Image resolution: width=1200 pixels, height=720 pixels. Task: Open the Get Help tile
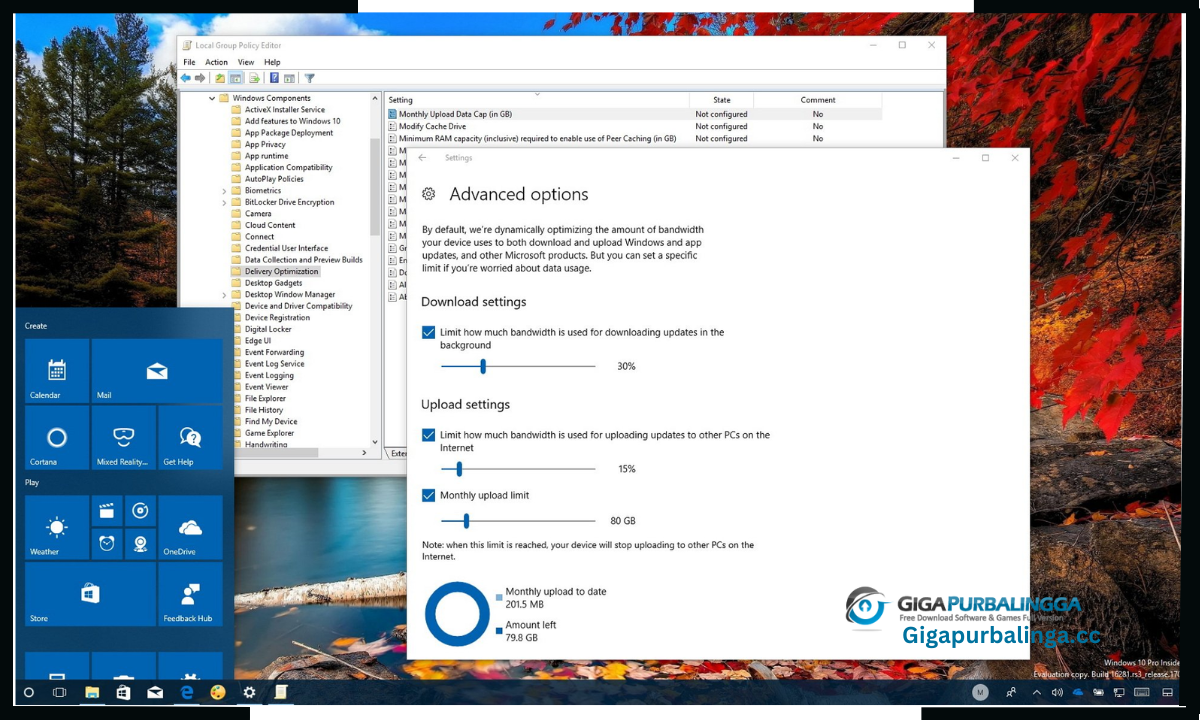tap(191, 437)
